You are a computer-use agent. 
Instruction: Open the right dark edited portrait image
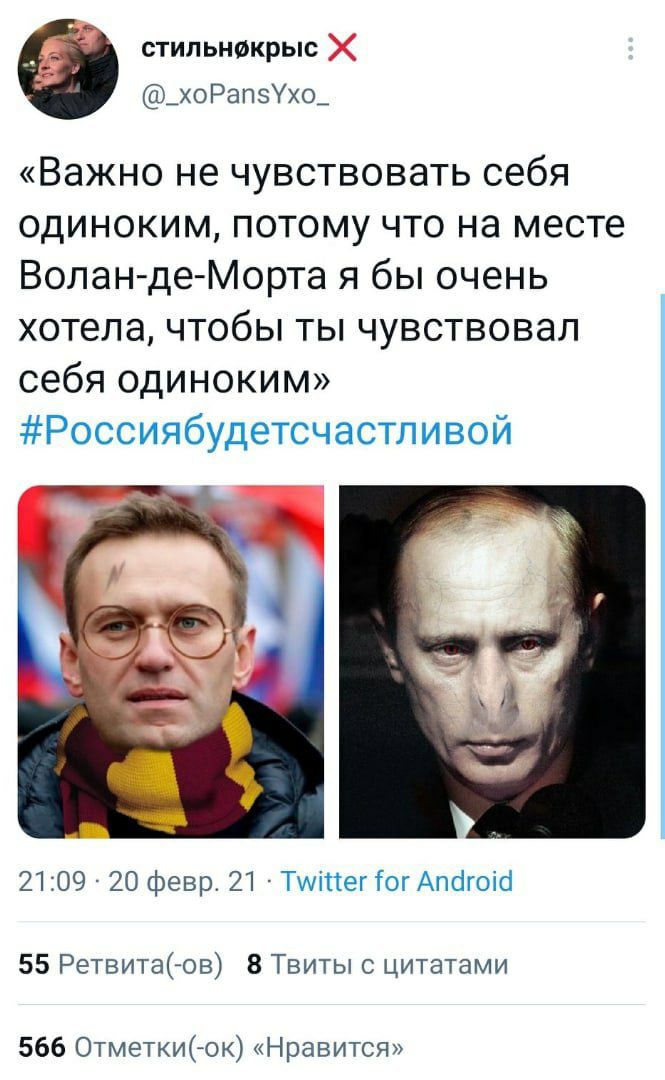[x=492, y=662]
